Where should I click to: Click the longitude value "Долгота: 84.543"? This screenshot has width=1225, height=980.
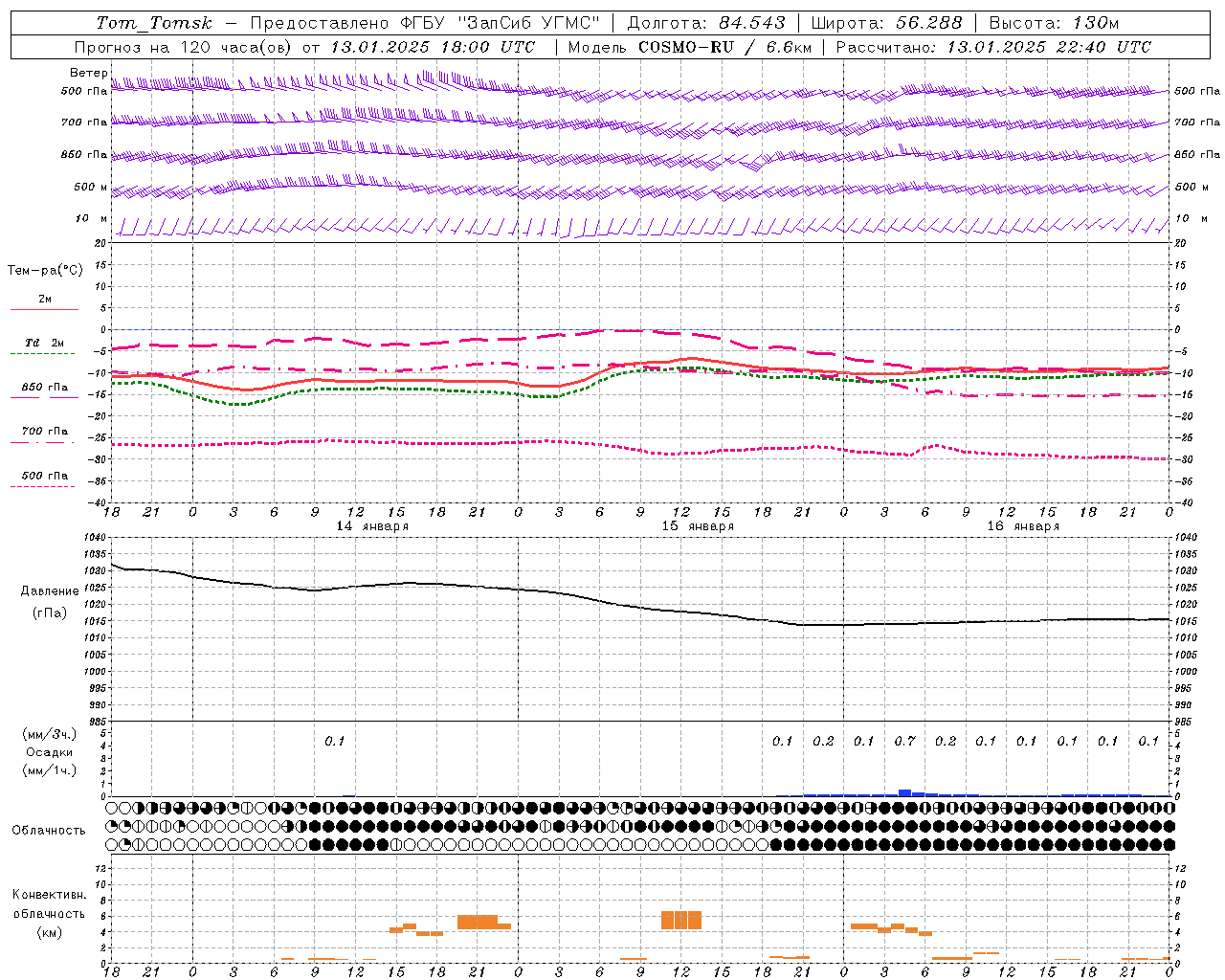point(706,23)
